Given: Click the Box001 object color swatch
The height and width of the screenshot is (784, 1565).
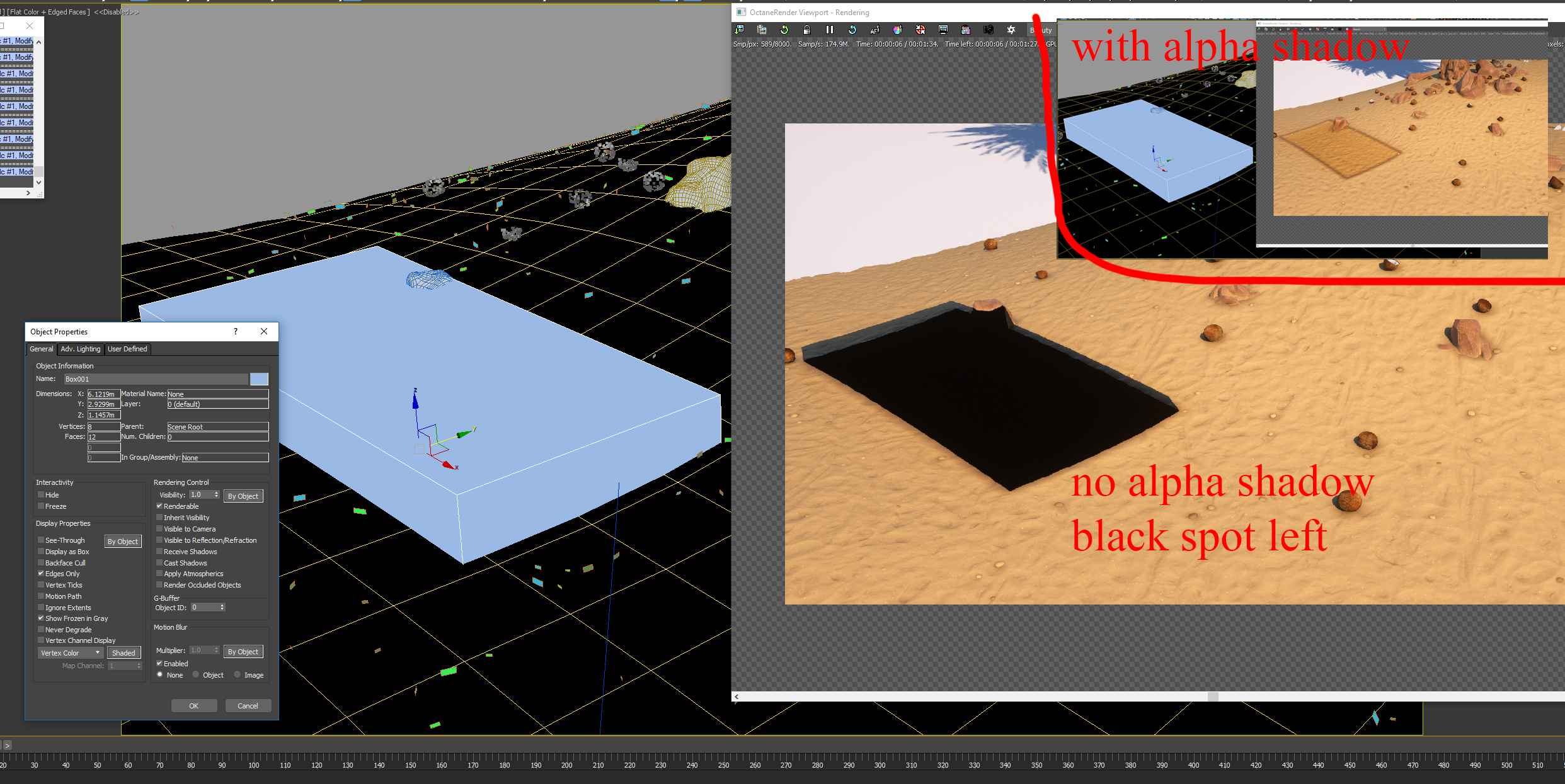Looking at the screenshot, I should [x=259, y=379].
